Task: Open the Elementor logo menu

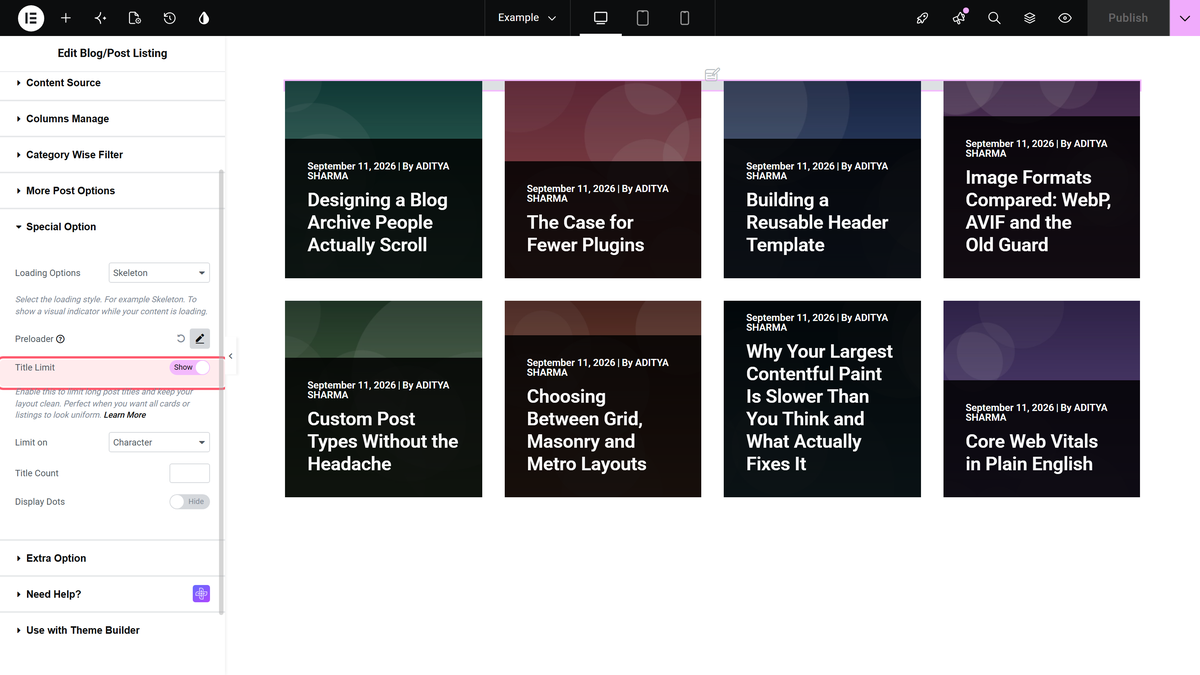Action: coord(30,18)
